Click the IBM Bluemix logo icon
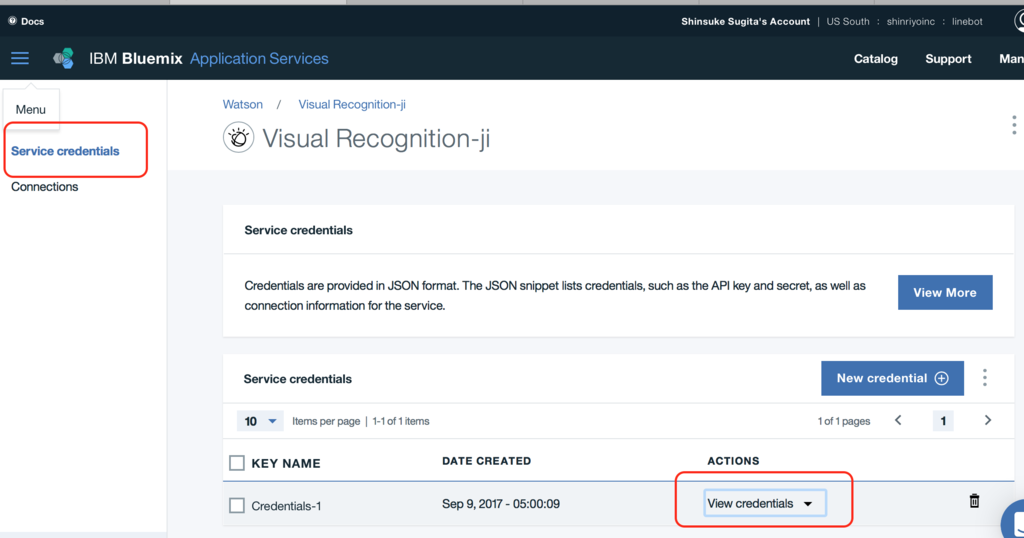The image size is (1024, 538). (63, 58)
